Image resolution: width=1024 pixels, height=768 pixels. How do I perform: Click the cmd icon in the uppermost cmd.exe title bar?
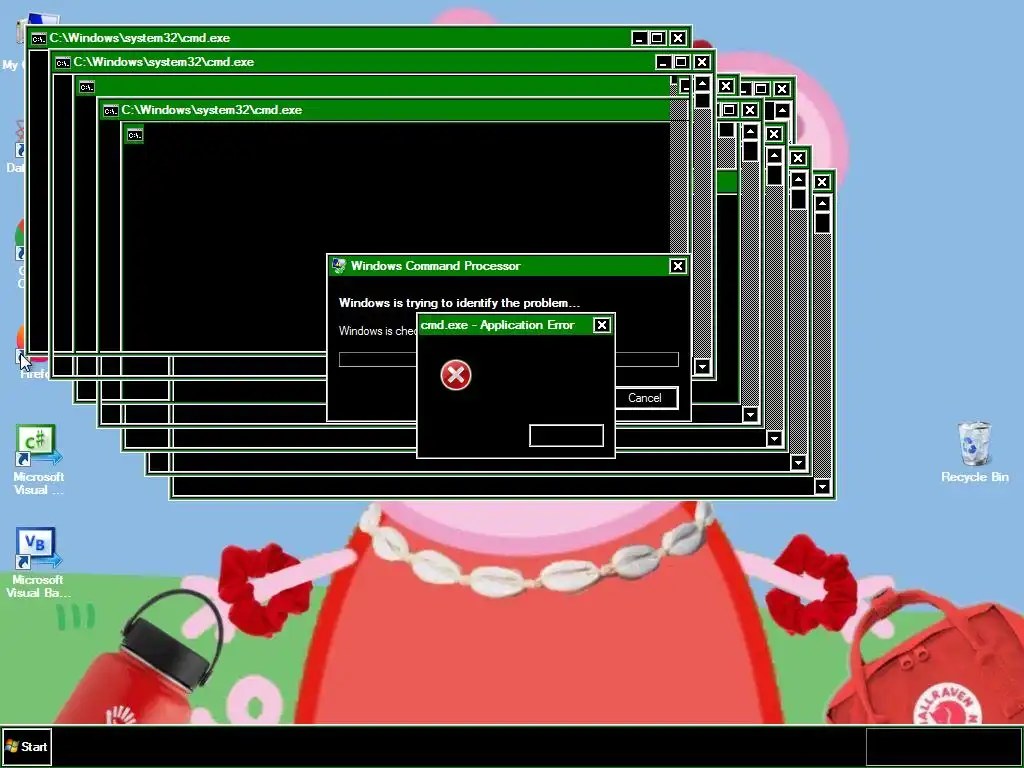point(39,39)
